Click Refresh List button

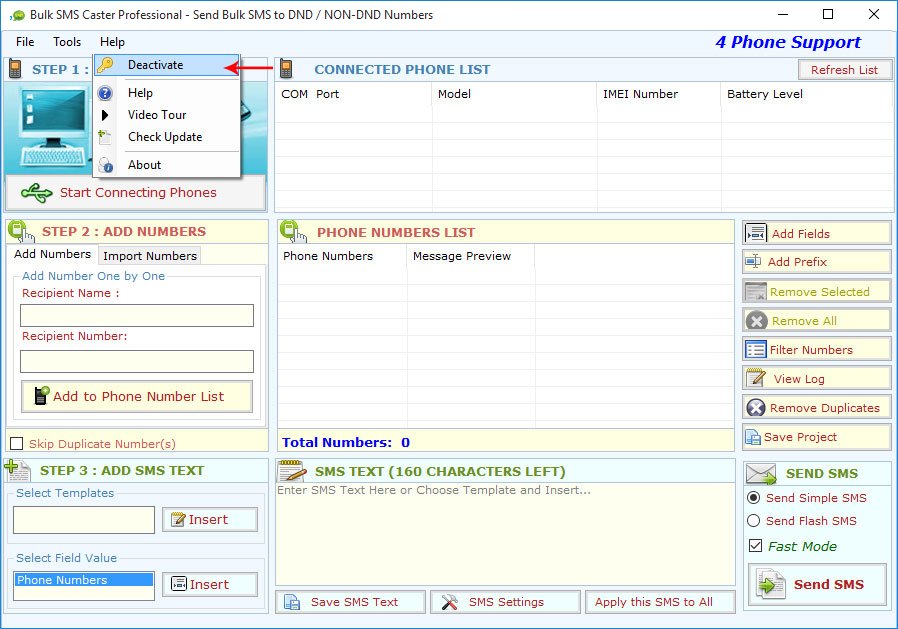pos(845,70)
